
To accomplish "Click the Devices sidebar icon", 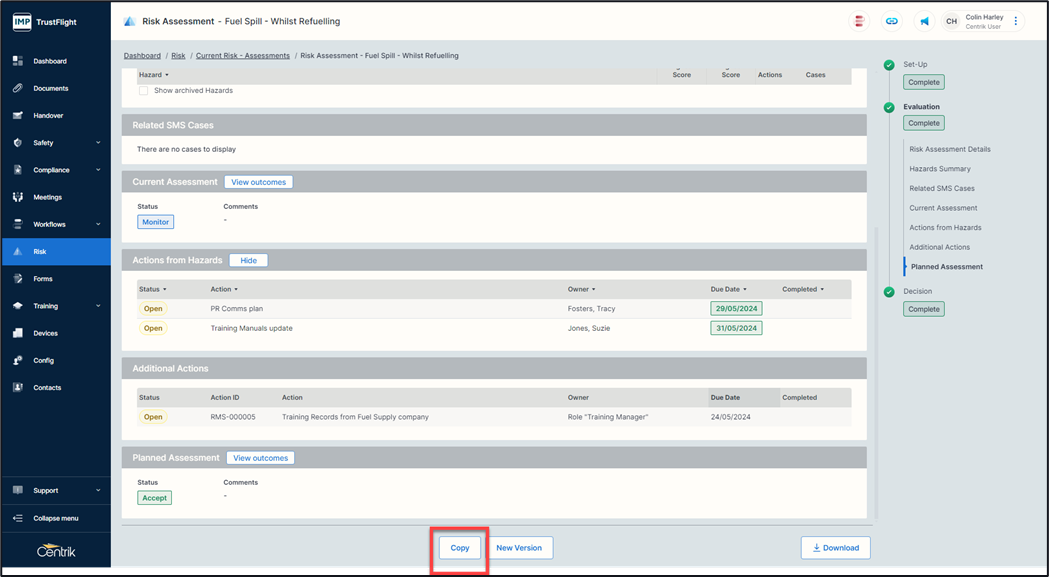I will (x=18, y=333).
